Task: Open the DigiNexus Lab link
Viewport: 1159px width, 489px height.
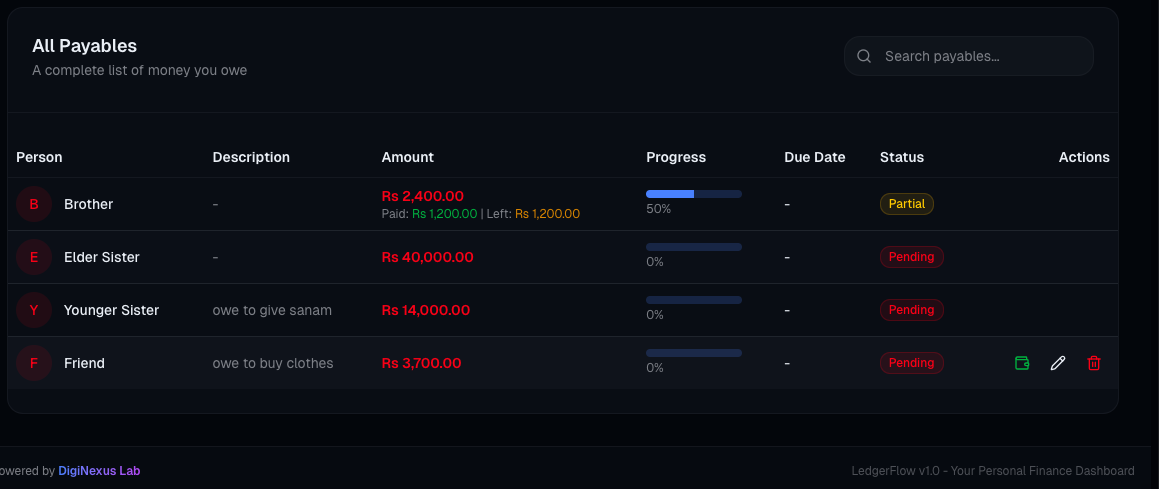Action: (99, 470)
